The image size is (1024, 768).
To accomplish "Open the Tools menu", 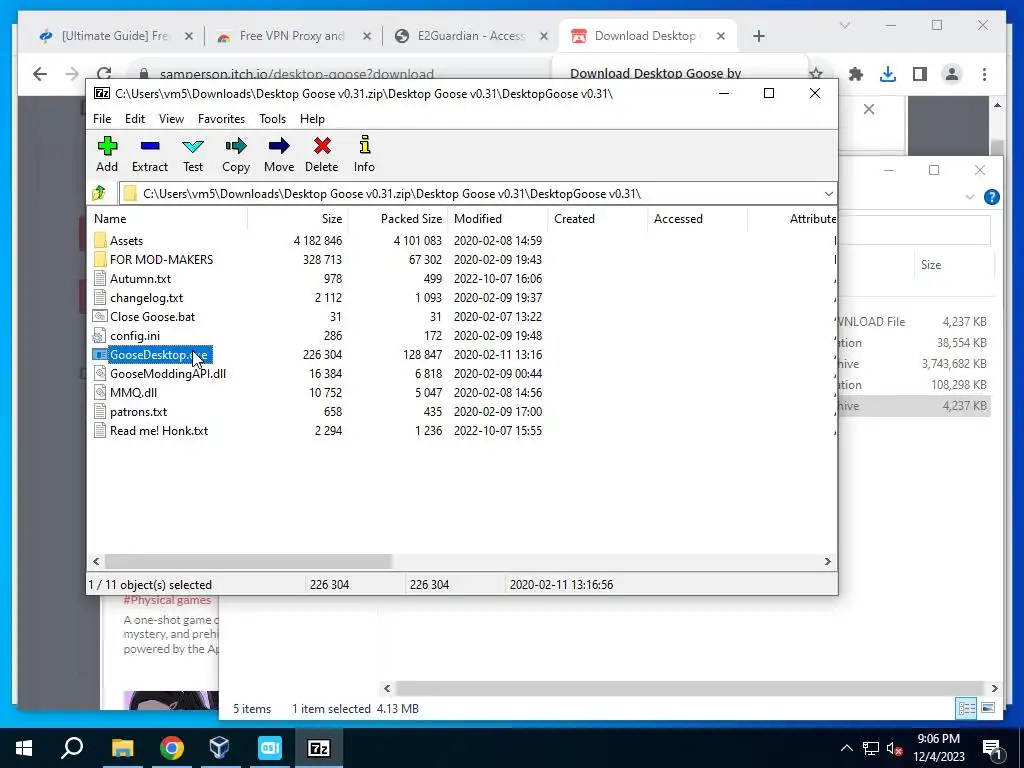I will (272, 119).
